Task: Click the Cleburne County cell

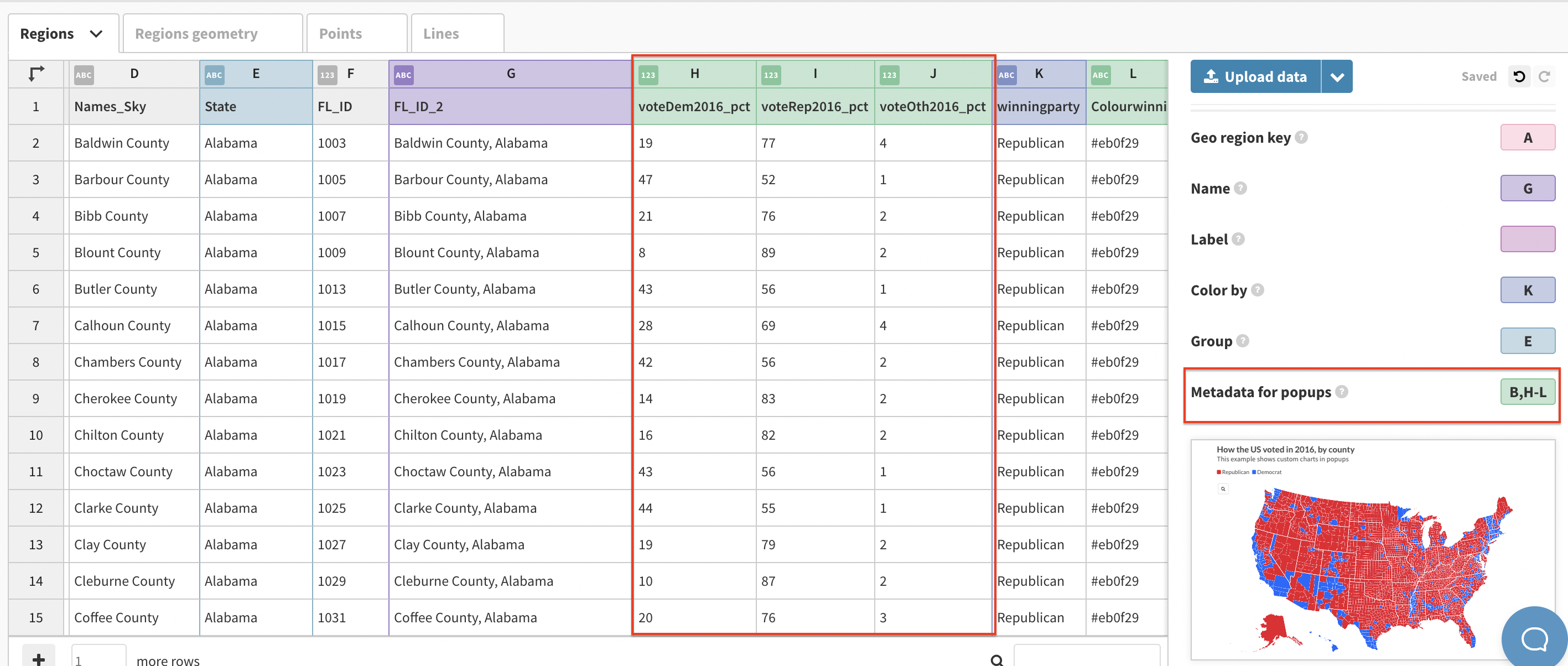Action: click(134, 581)
